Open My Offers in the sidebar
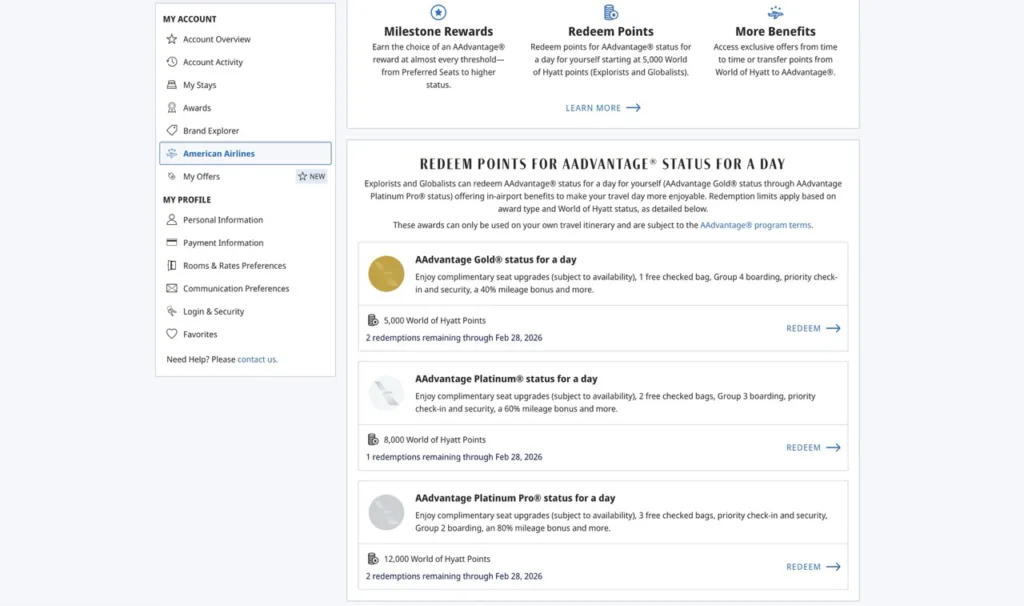The height and width of the screenshot is (606, 1024). [x=201, y=177]
